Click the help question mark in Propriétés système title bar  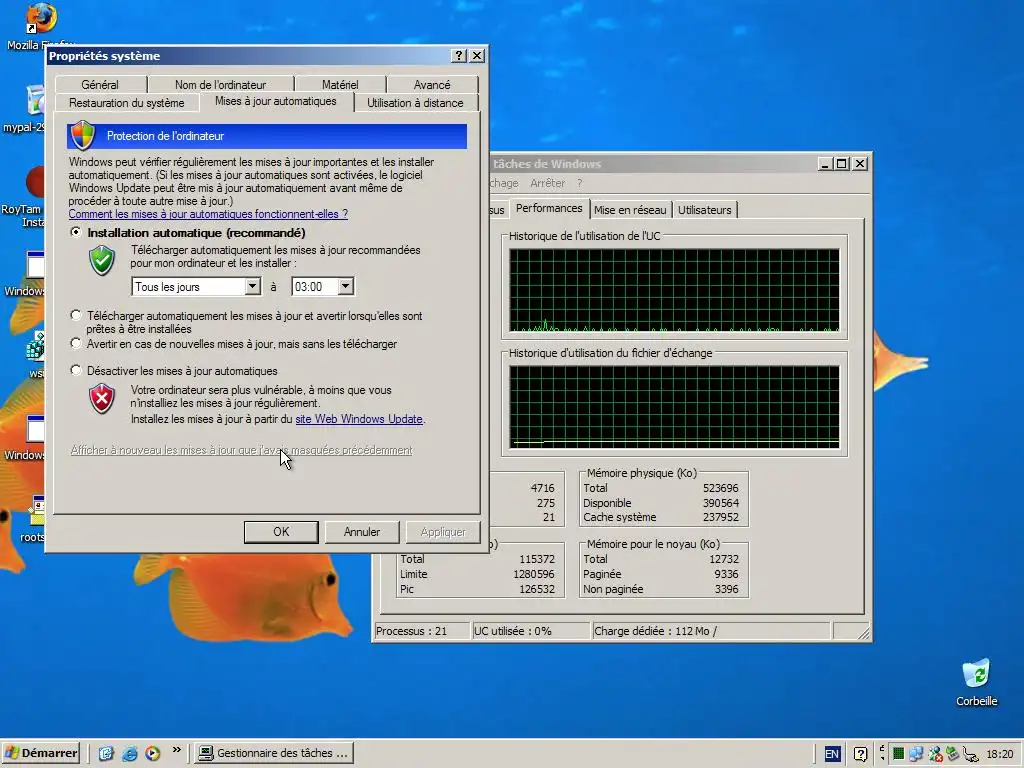[x=459, y=56]
